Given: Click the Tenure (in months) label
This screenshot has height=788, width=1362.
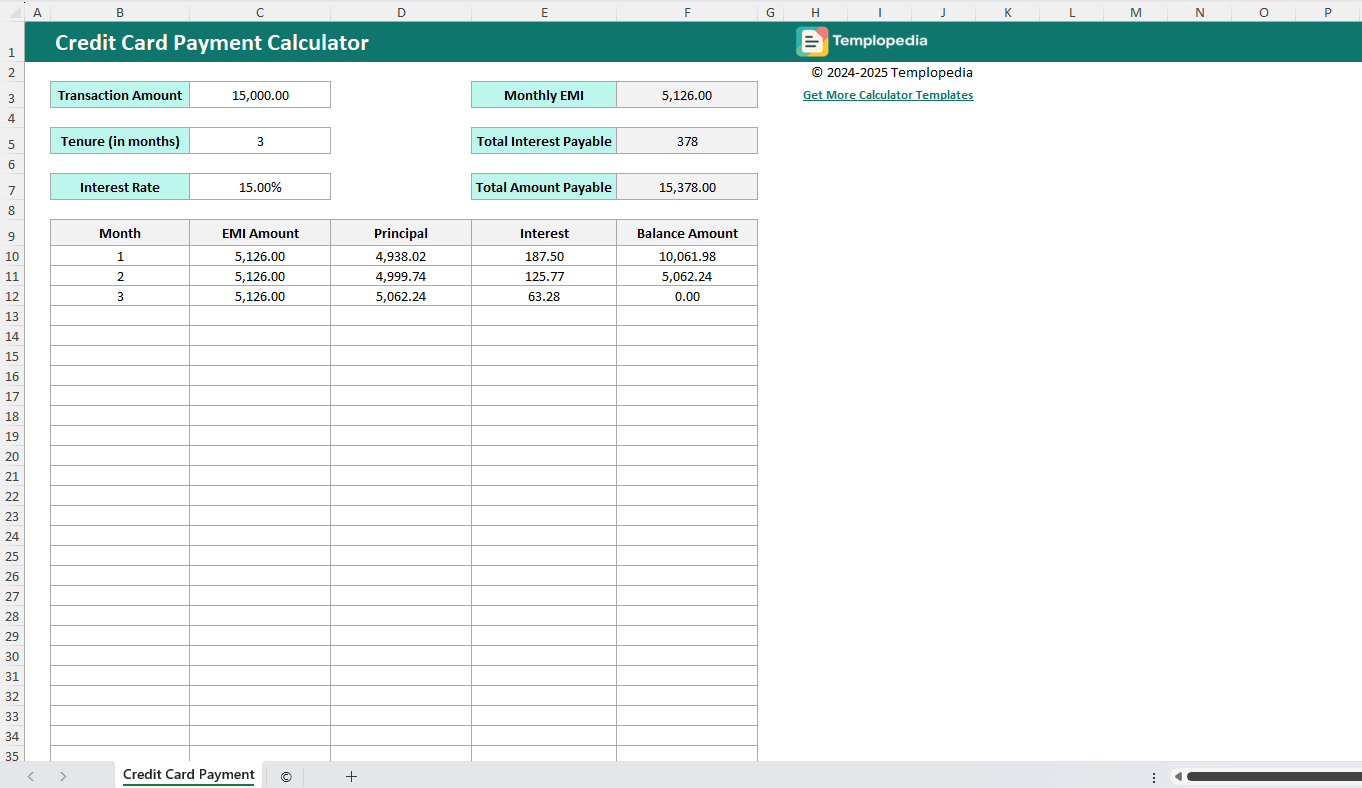Looking at the screenshot, I should point(120,141).
